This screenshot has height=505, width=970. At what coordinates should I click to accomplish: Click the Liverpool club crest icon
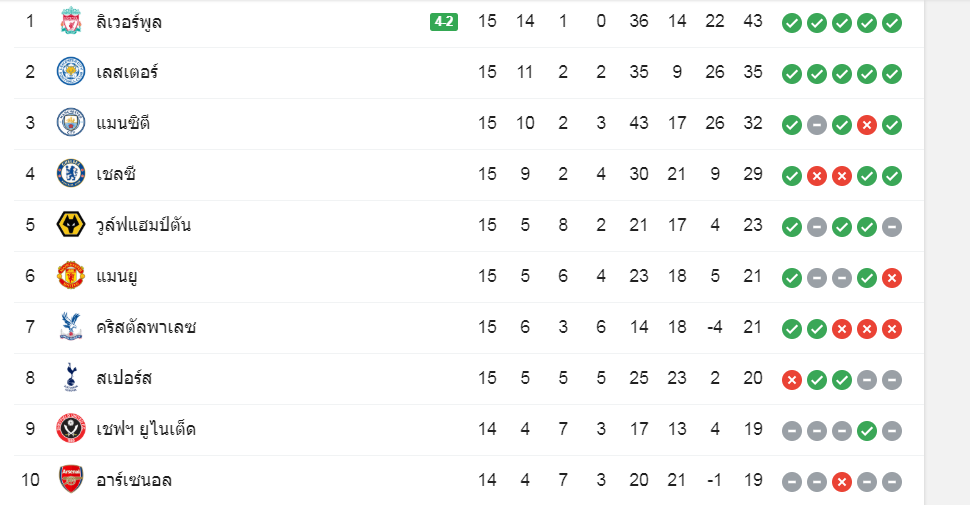pos(71,20)
